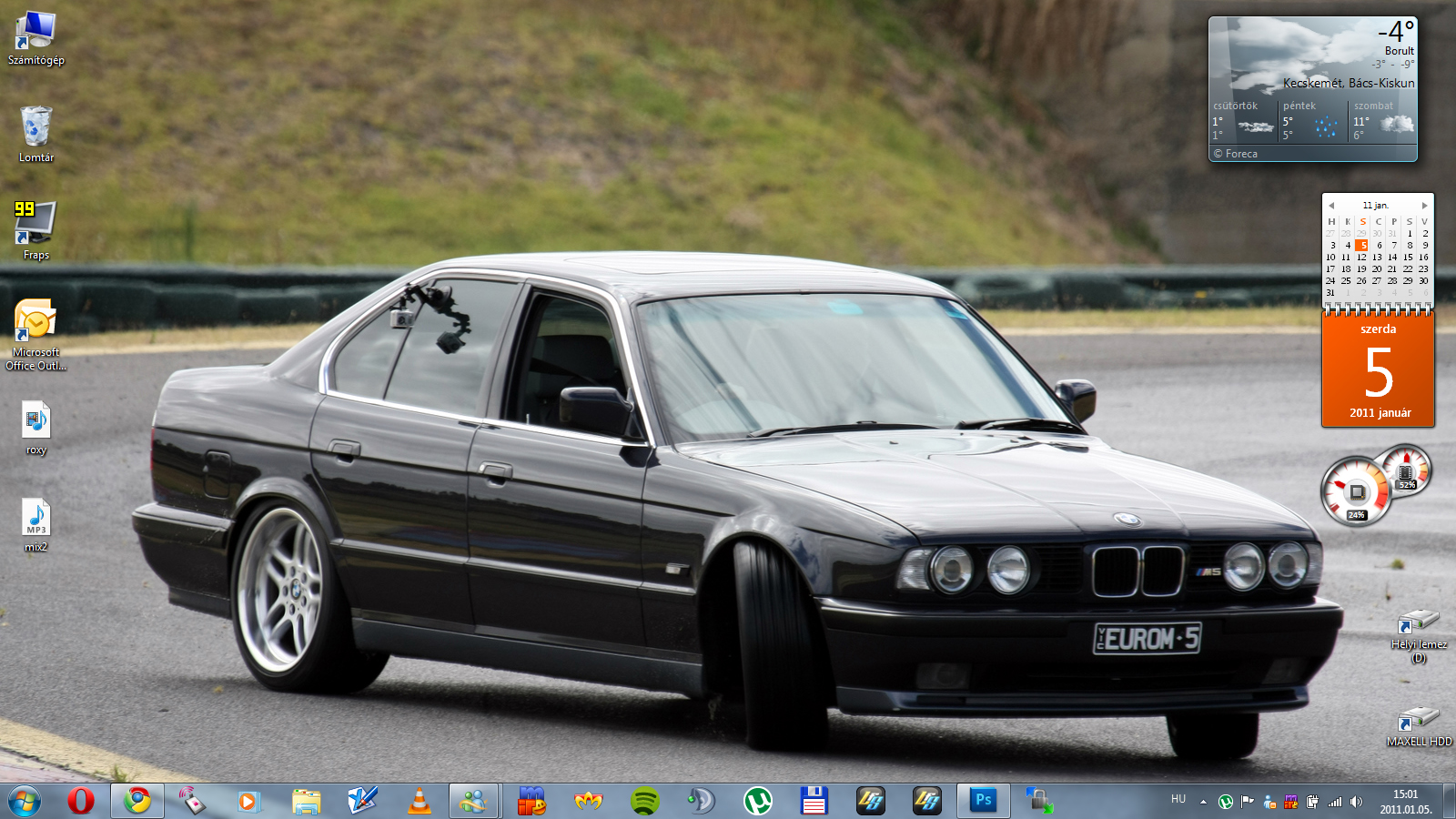1456x819 pixels.
Task: Open the mIRC tray icon
Action: click(x=1290, y=802)
